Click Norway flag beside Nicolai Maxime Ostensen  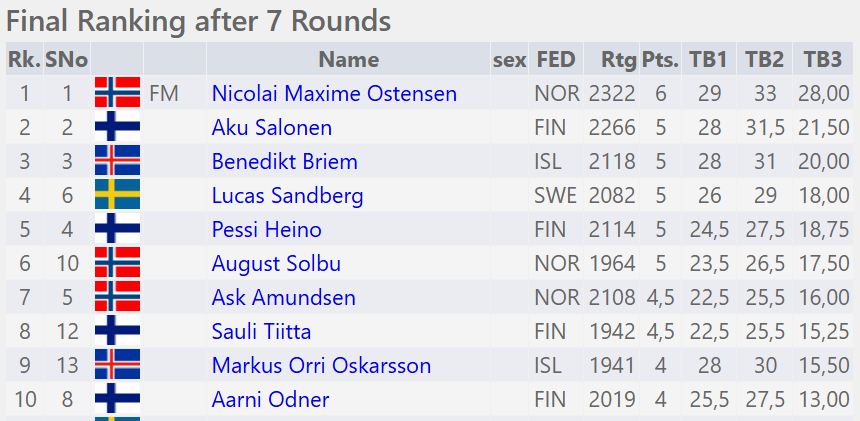pos(117,94)
